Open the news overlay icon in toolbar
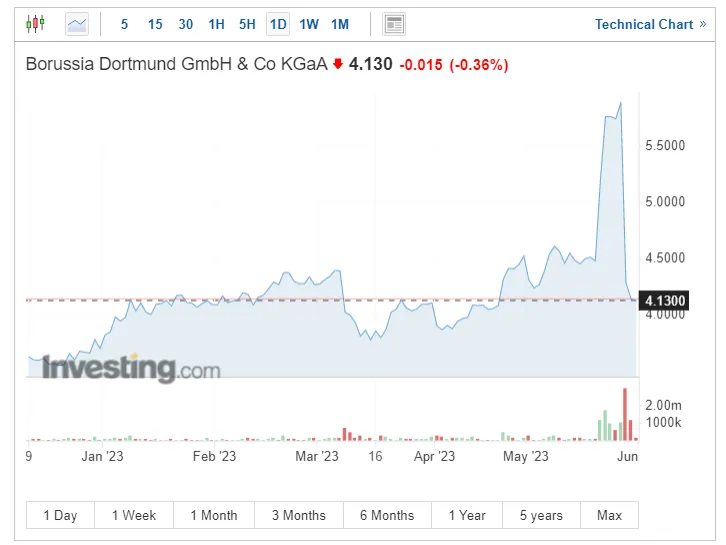 (394, 24)
